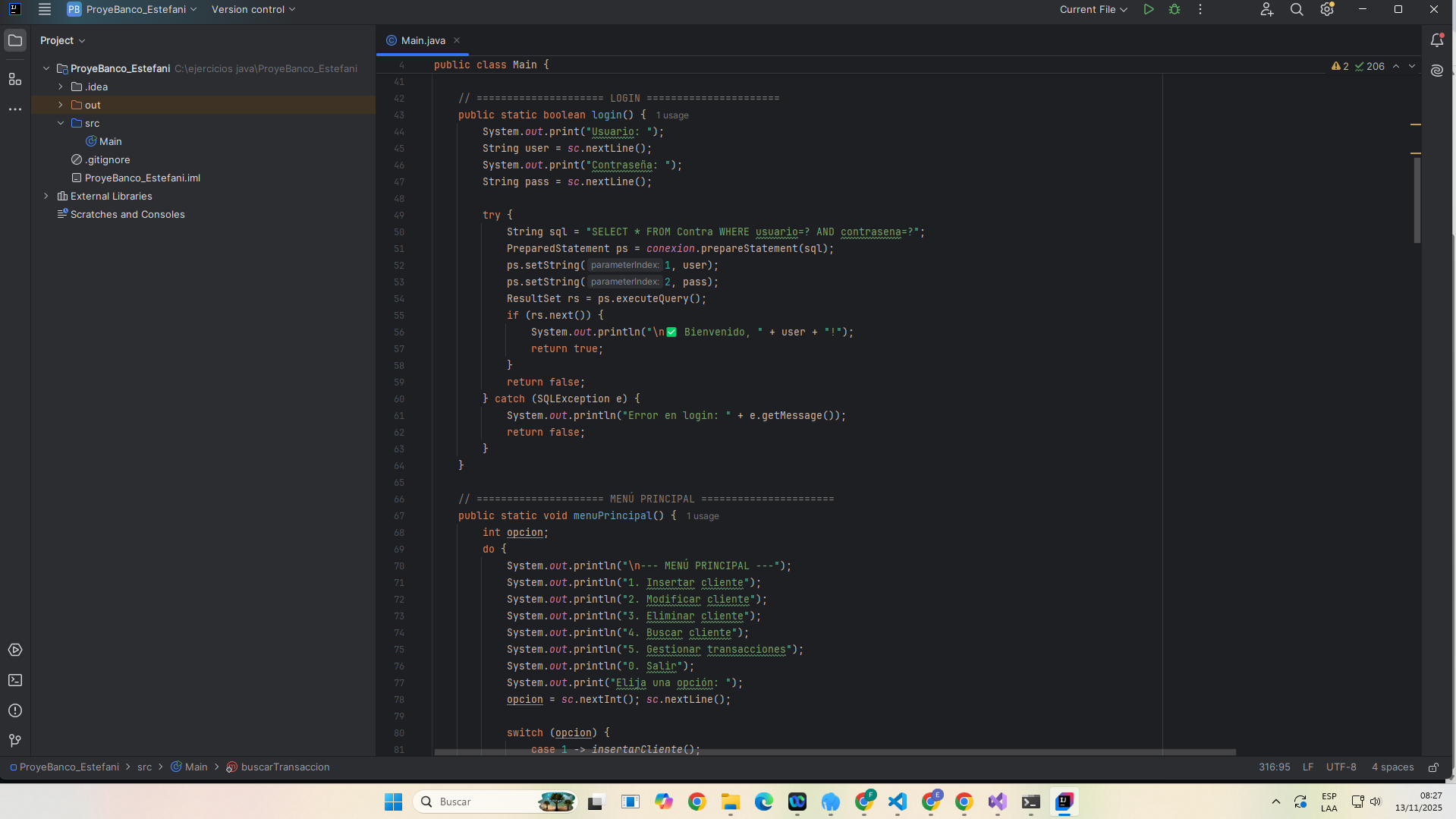Image resolution: width=1456 pixels, height=819 pixels.
Task: Expand External Libraries node
Action: [46, 196]
